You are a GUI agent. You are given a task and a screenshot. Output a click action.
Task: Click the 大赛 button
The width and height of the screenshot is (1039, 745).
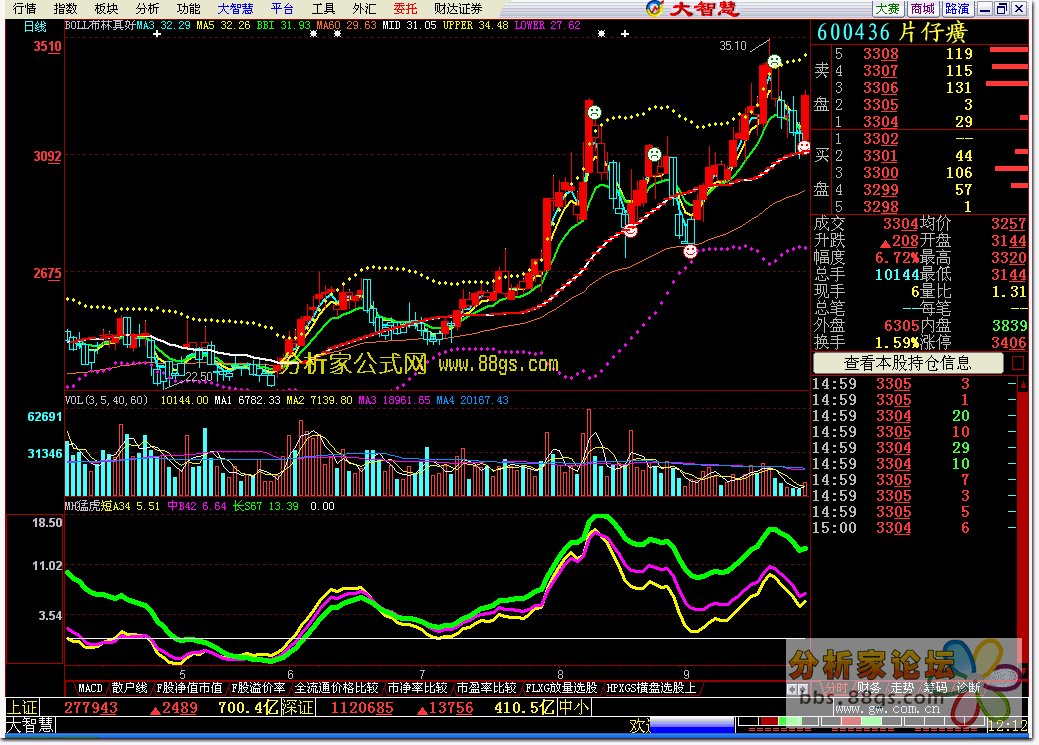point(887,9)
